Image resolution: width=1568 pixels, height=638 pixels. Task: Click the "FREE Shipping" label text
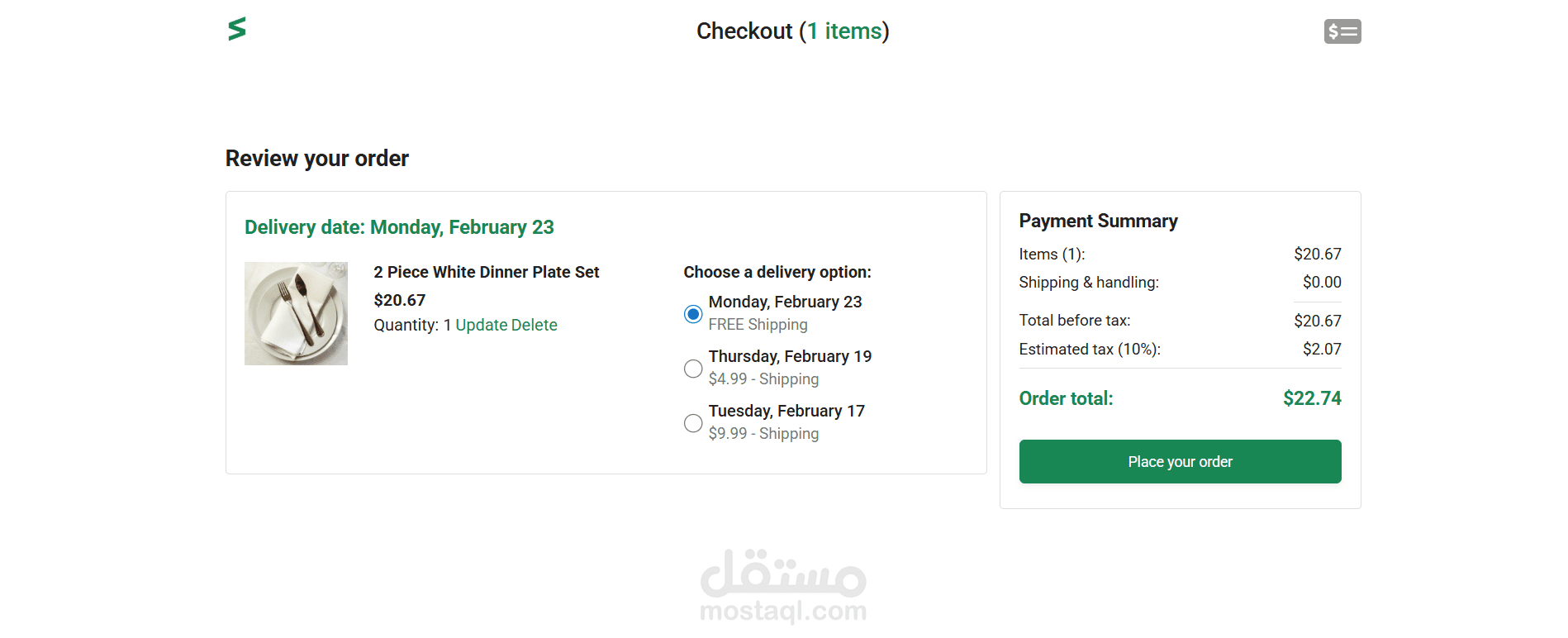point(758,325)
